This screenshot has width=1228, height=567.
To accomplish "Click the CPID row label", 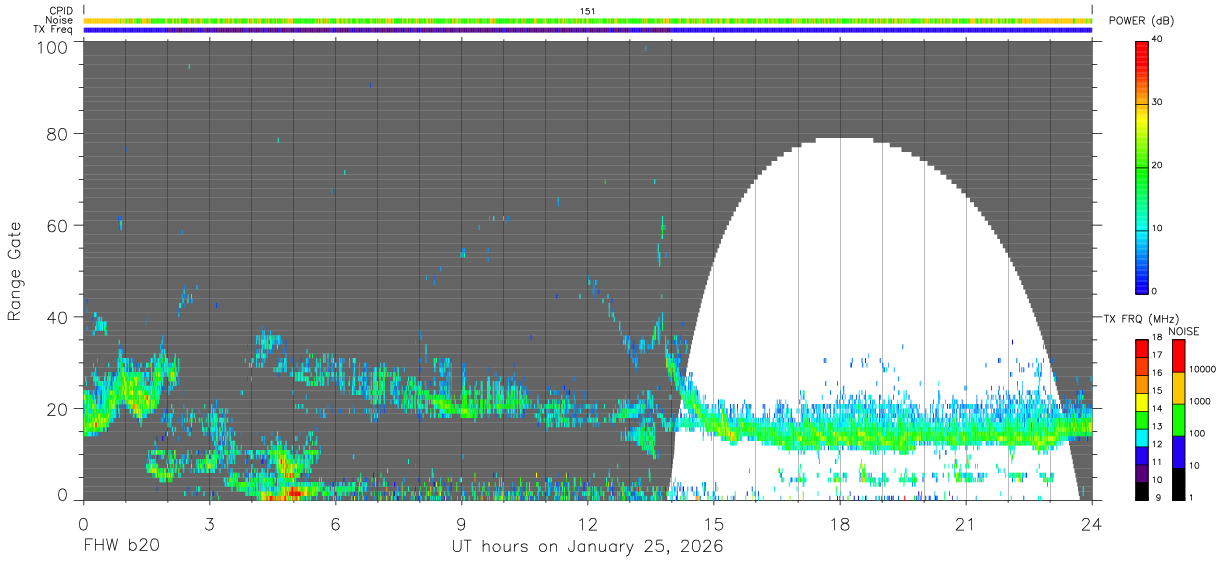I will pos(60,10).
